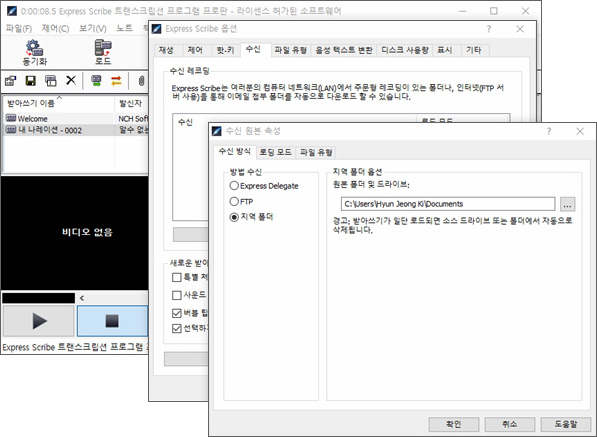Click the source folder path field
Screen dimensions: 597x437
(448, 204)
